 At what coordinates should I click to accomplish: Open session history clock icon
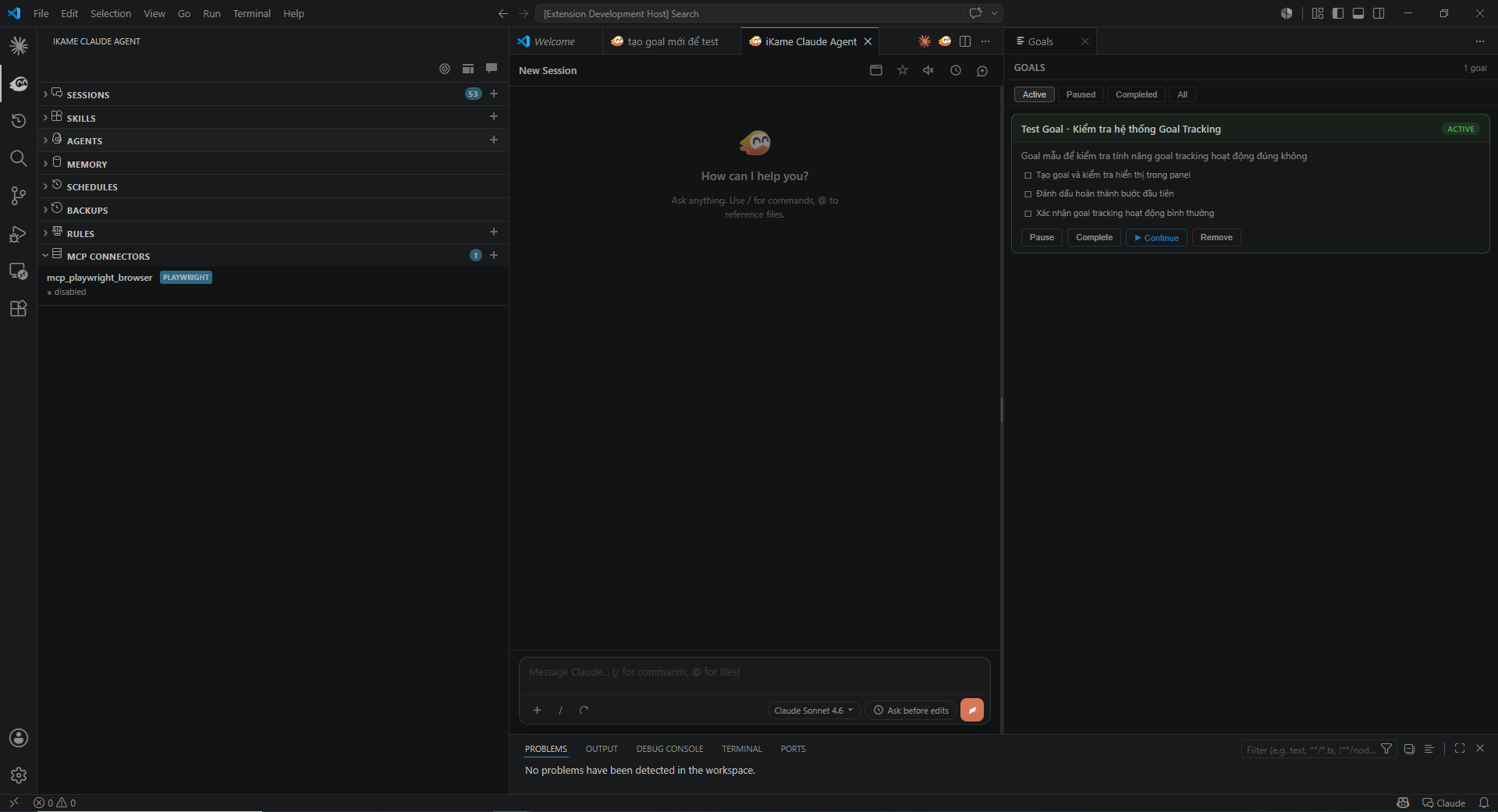(956, 70)
